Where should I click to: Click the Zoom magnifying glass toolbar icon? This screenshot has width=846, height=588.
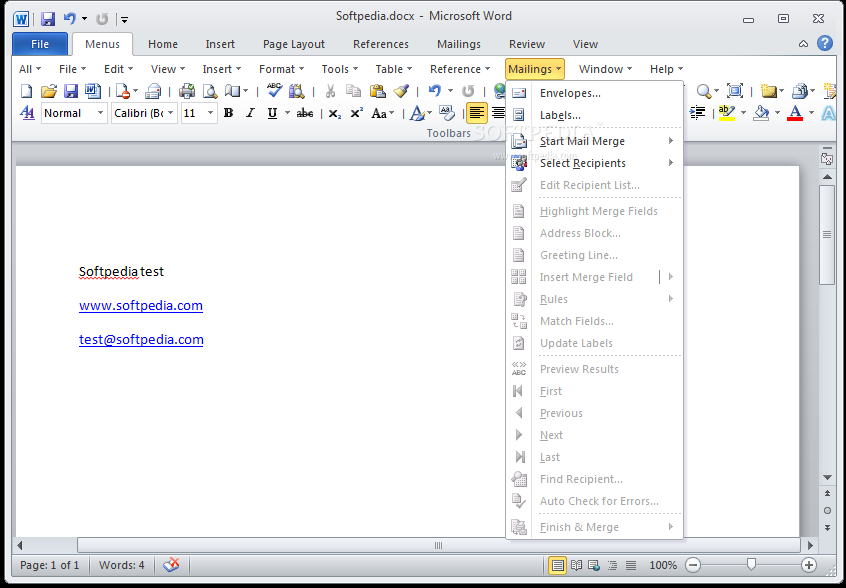pyautogui.click(x=704, y=91)
